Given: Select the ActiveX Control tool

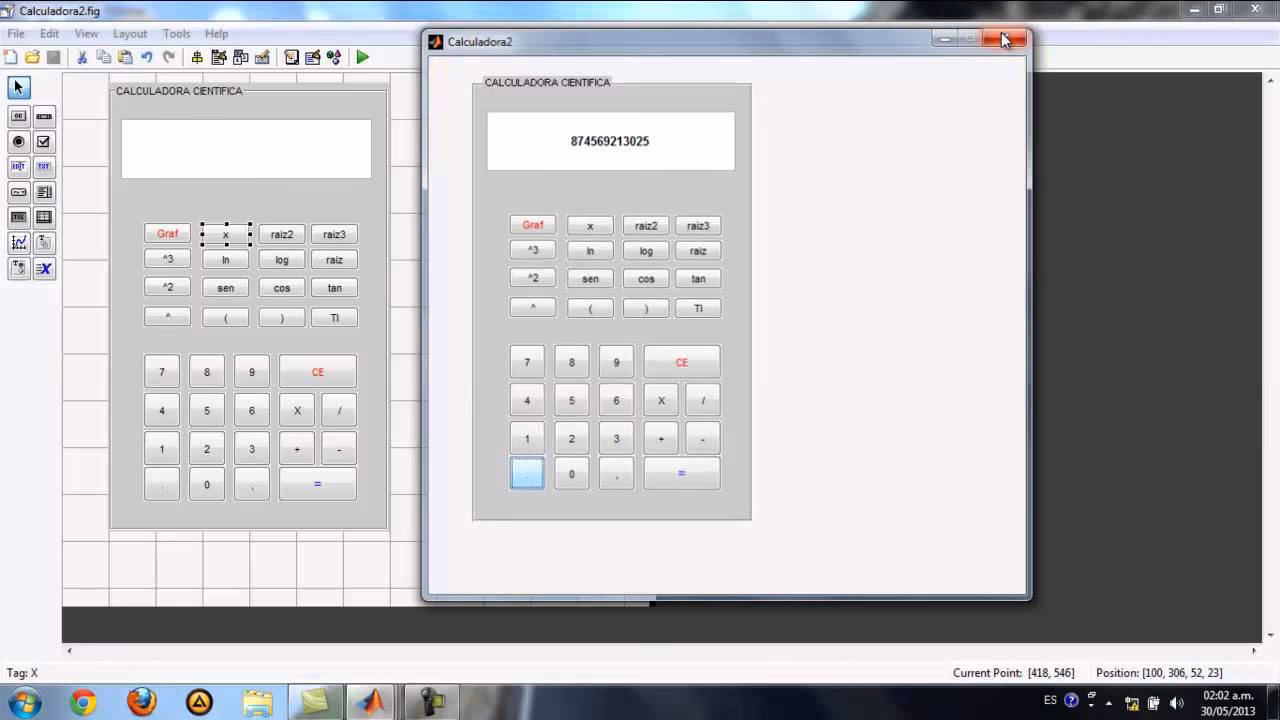Looking at the screenshot, I should pos(44,268).
